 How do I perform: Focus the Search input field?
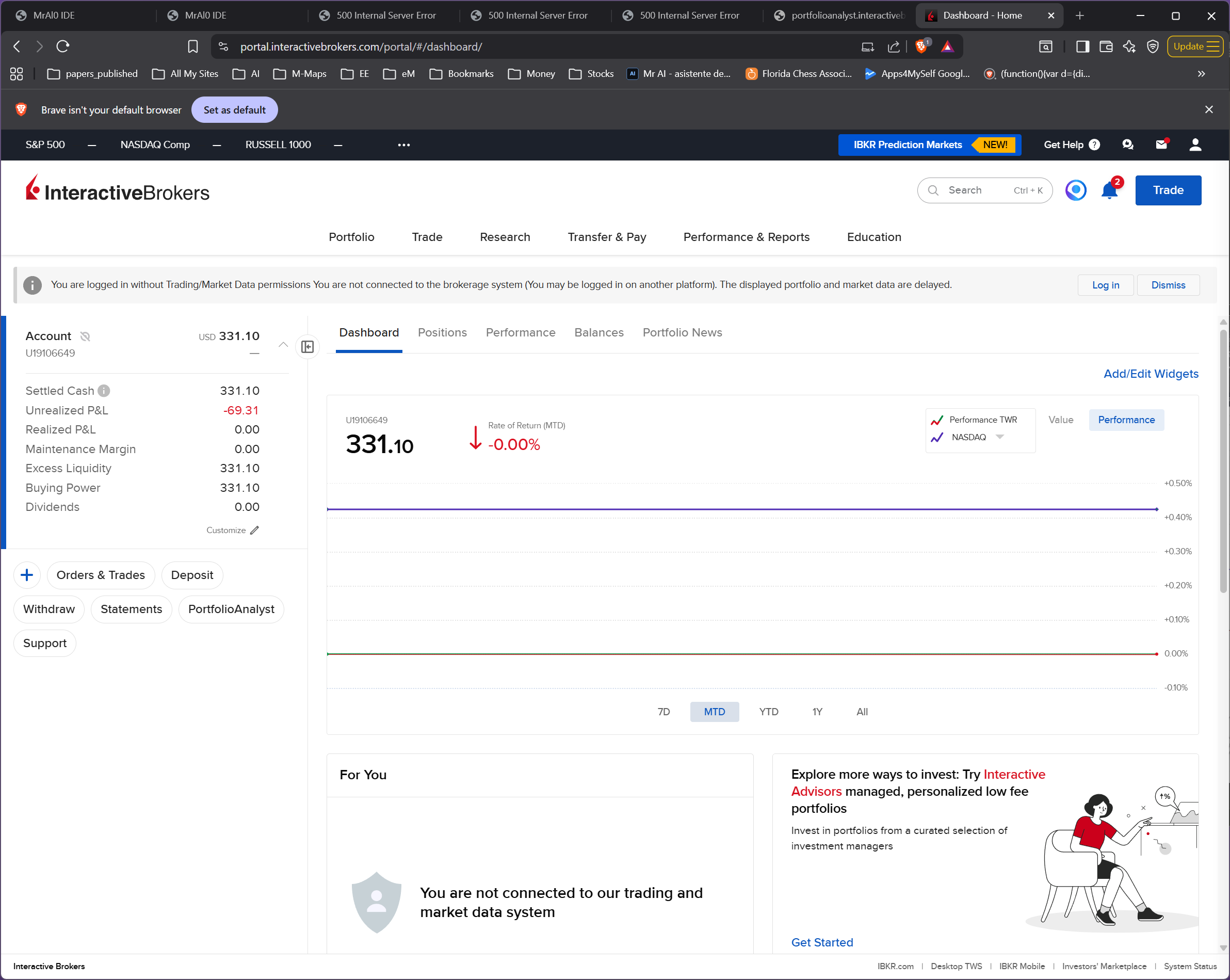tap(985, 190)
